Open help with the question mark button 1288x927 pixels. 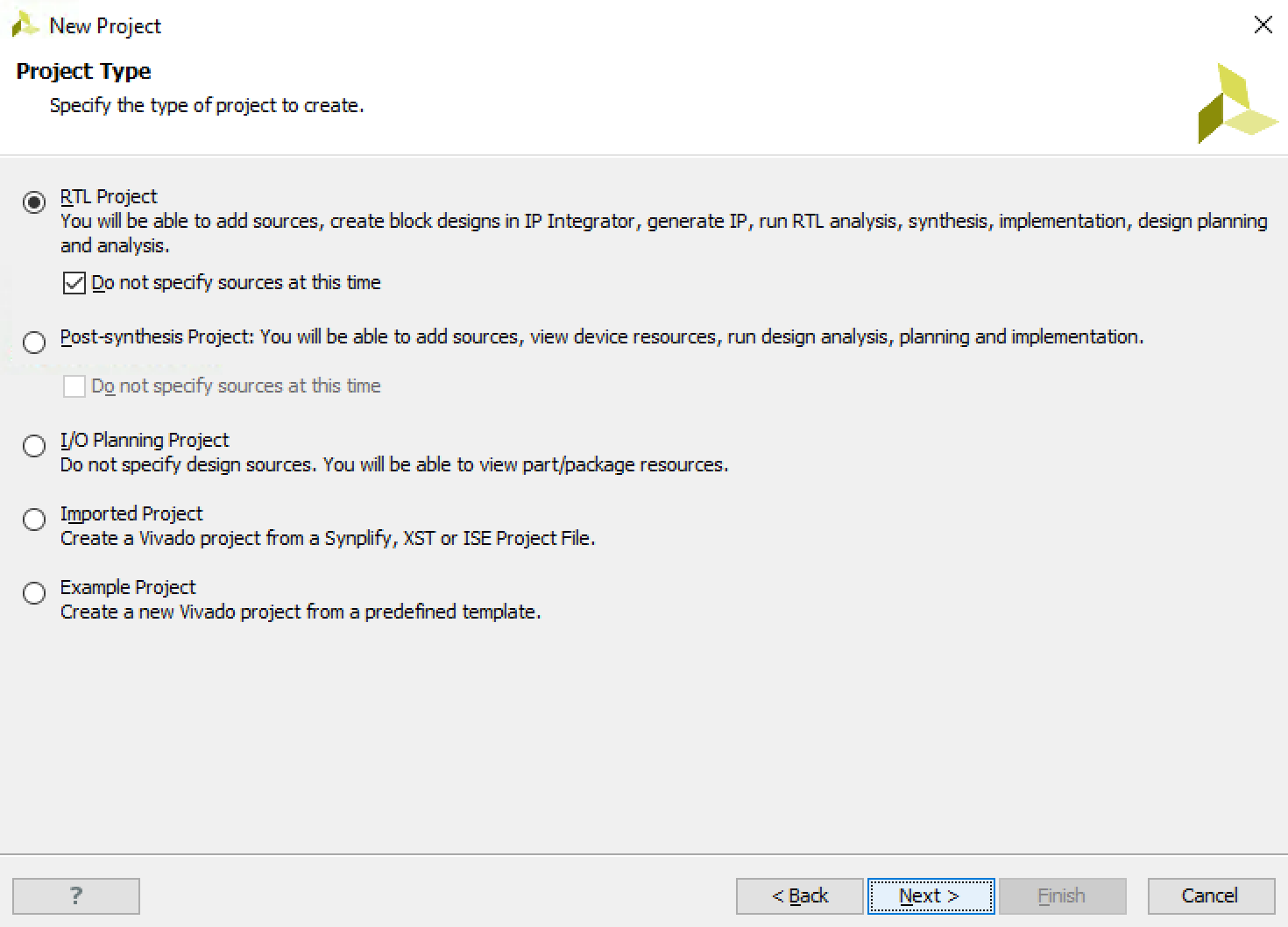coord(76,895)
